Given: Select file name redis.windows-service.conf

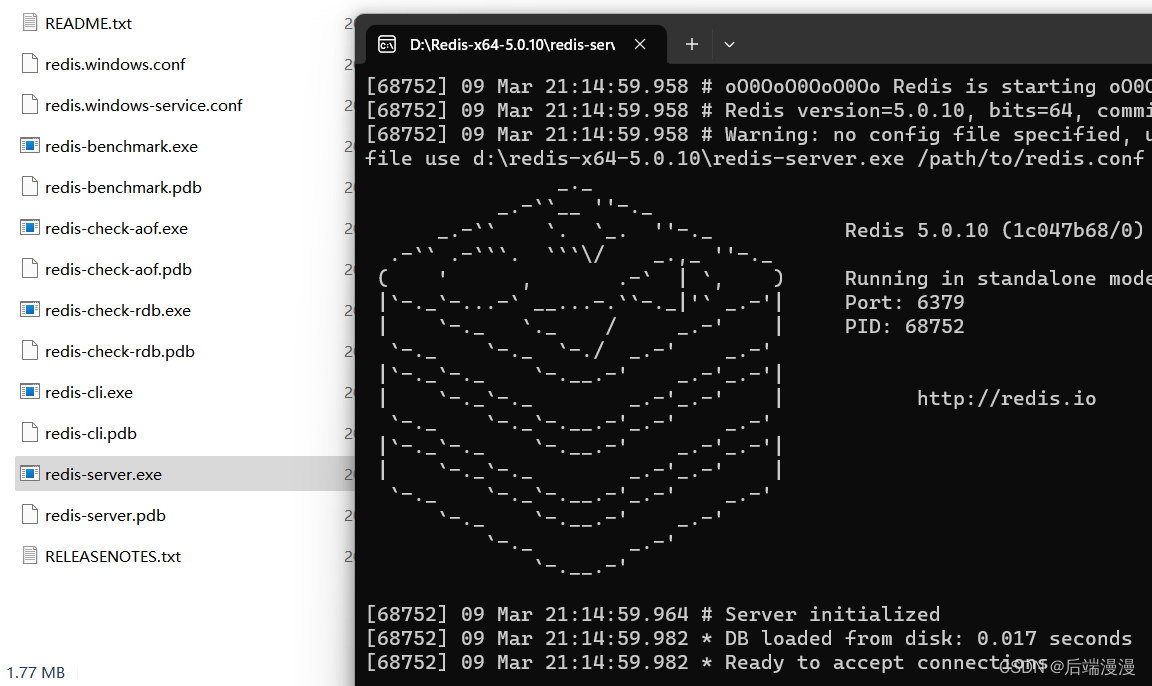Looking at the screenshot, I should tap(143, 106).
